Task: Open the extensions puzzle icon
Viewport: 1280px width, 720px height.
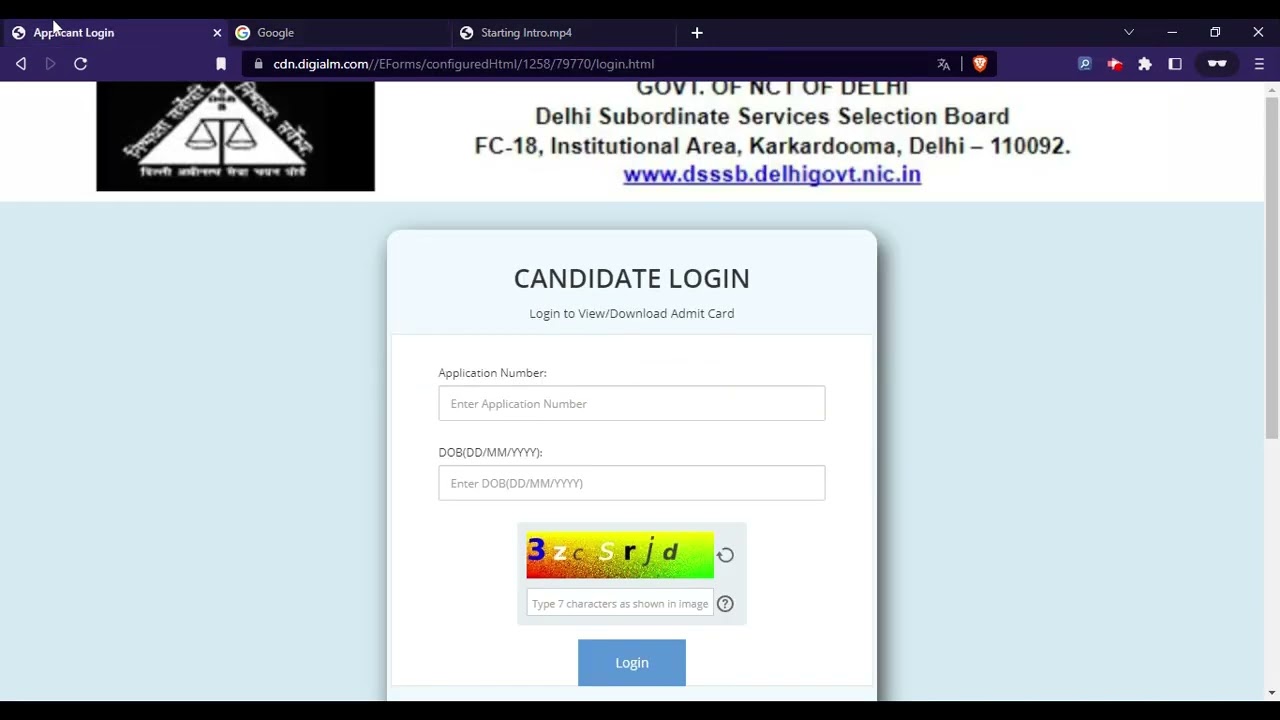Action: click(1145, 64)
